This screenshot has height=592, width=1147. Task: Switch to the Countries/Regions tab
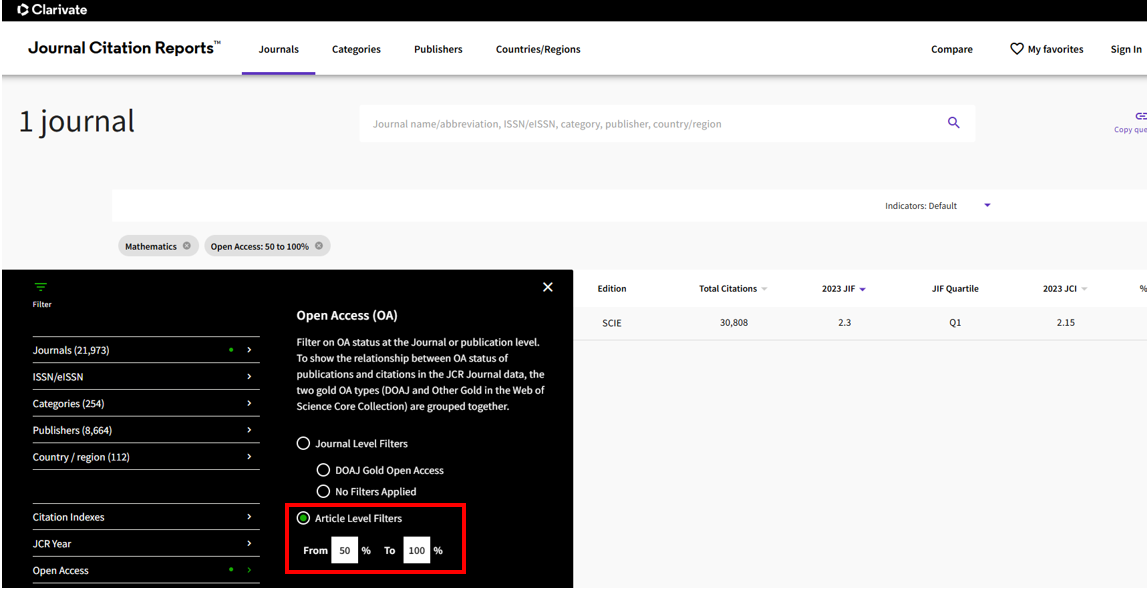click(x=538, y=49)
